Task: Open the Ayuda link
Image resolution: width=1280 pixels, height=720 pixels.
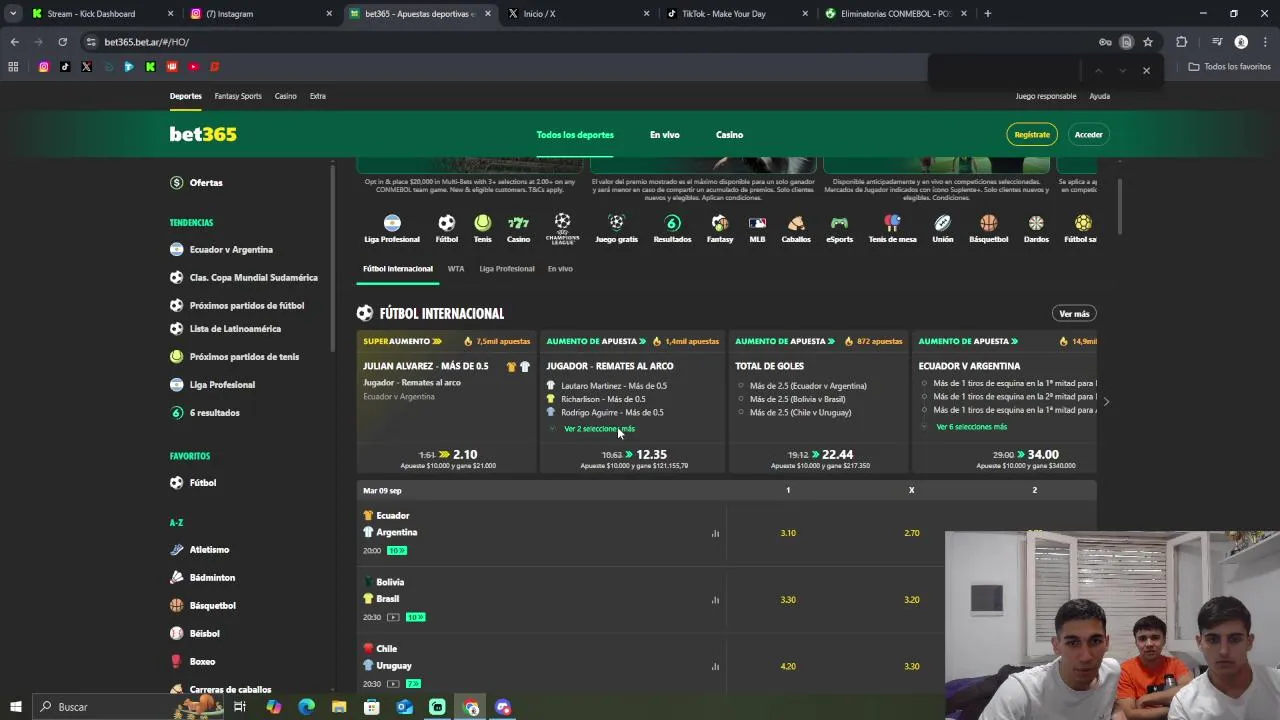Action: click(1100, 96)
